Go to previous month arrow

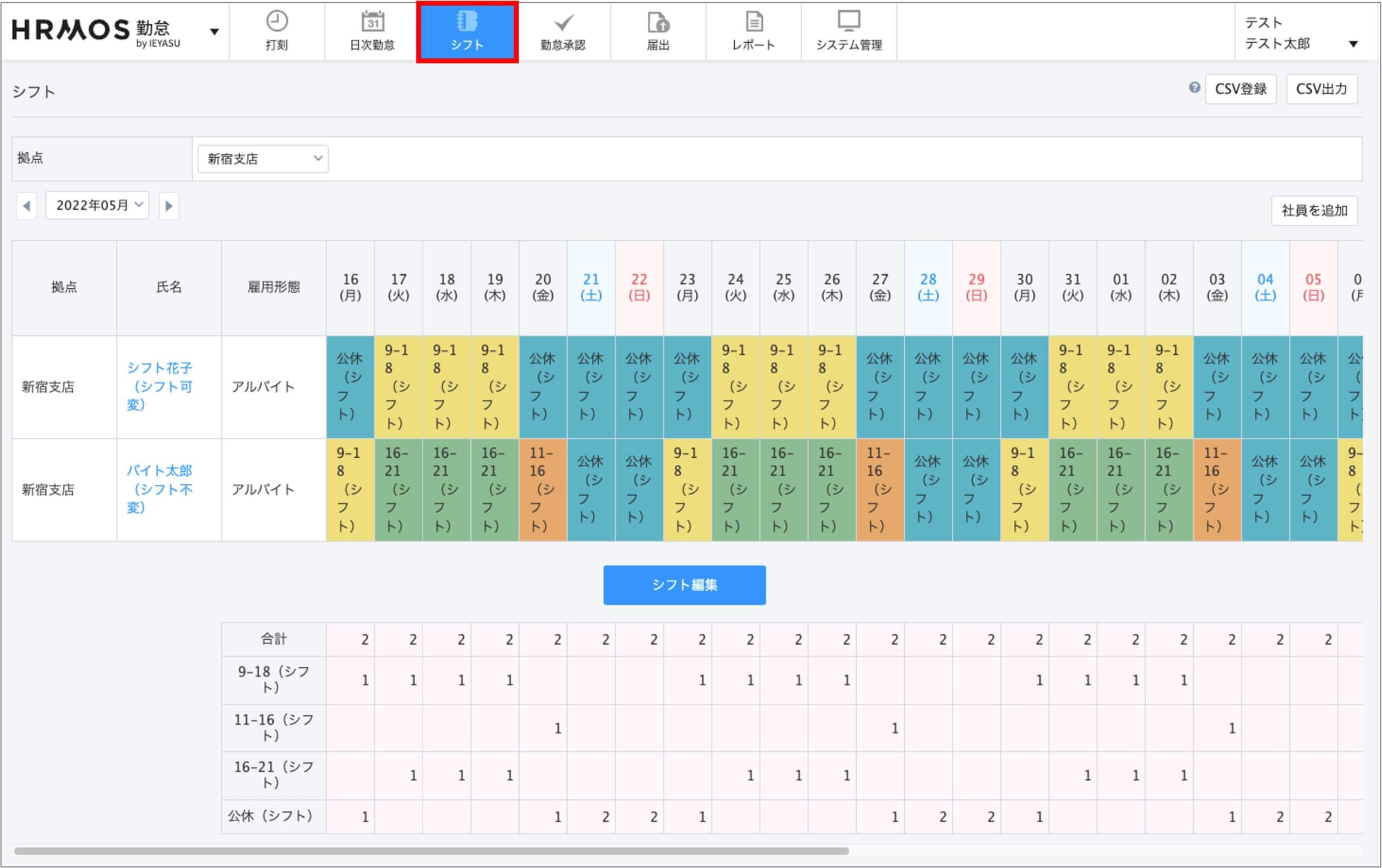[x=26, y=206]
